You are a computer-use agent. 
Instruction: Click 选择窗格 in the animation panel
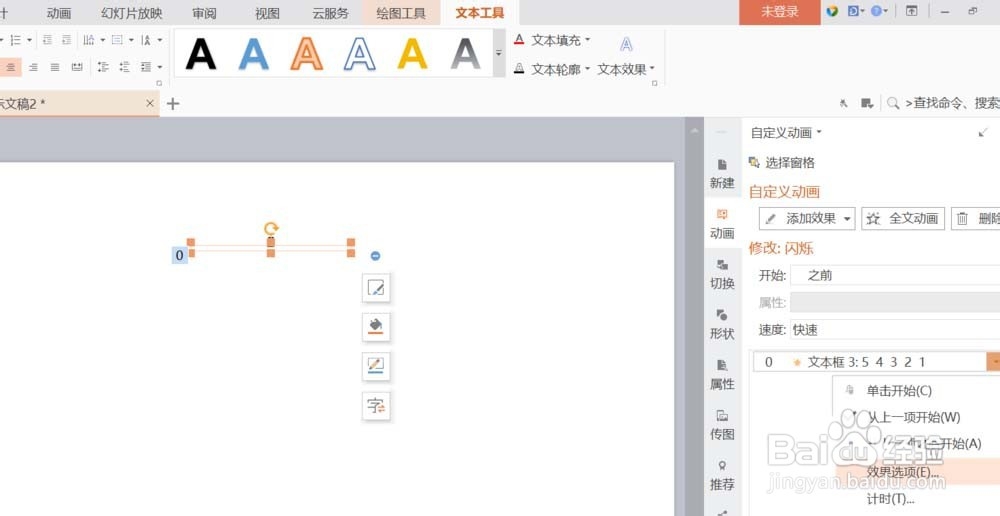(x=782, y=163)
